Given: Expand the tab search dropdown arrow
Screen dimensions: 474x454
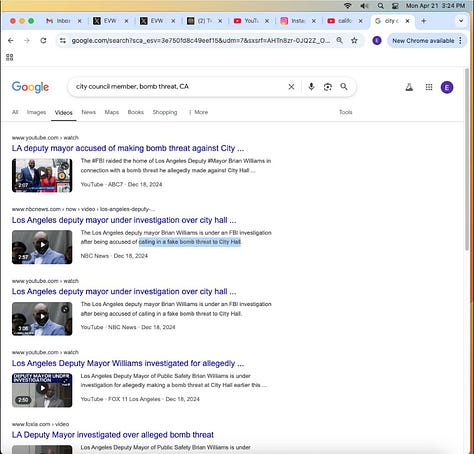Looking at the screenshot, I should 461,21.
